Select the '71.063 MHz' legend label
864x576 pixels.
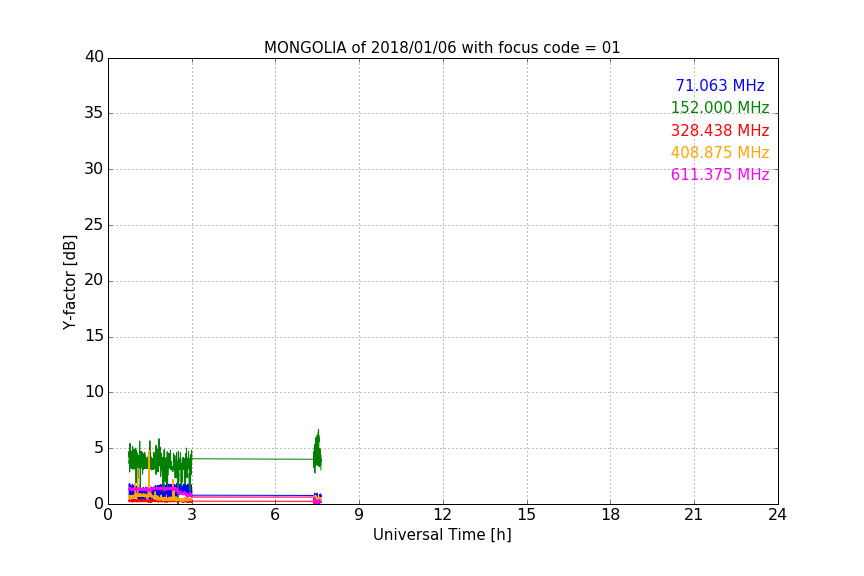click(720, 85)
